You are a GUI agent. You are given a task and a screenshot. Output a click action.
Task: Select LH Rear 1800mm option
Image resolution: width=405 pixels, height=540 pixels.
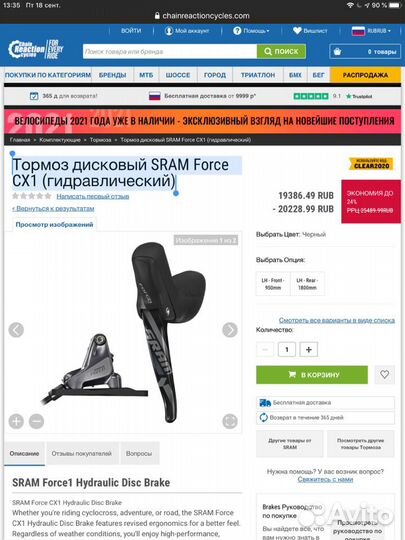(307, 284)
